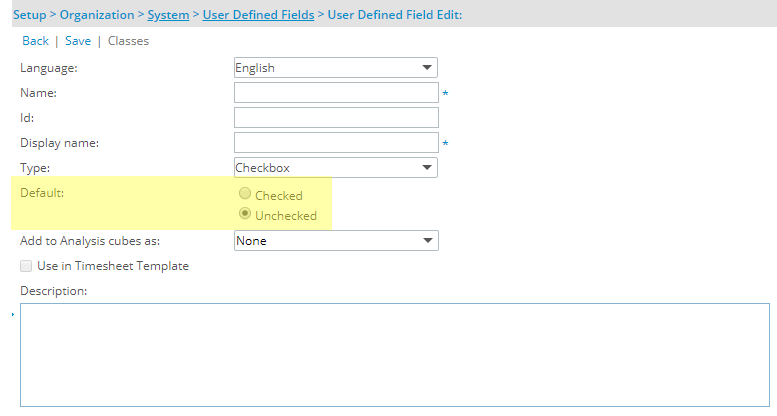The width and height of the screenshot is (777, 416).
Task: Focus the Id input field
Action: [x=336, y=118]
